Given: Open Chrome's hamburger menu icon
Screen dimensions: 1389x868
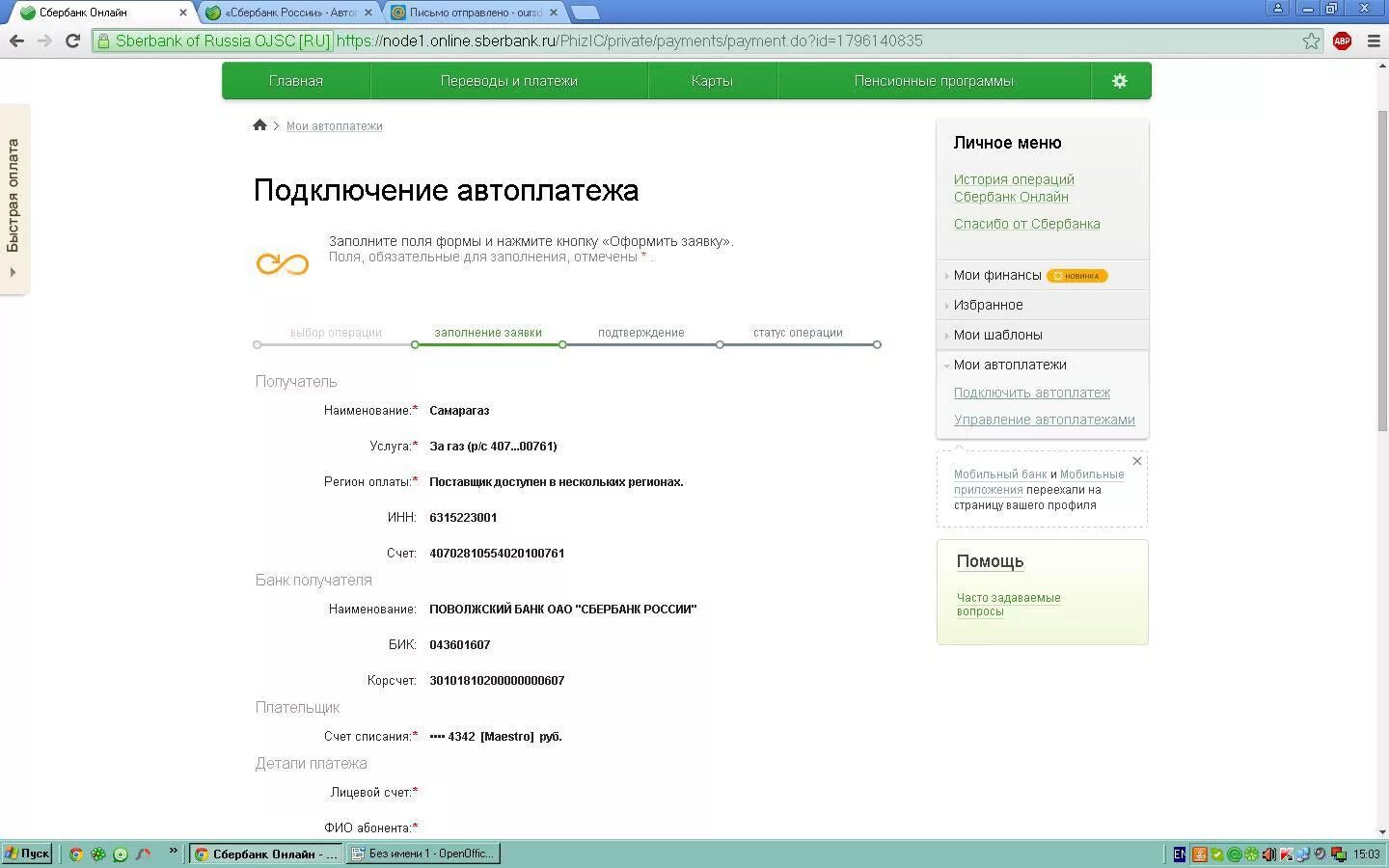Looking at the screenshot, I should tap(1374, 41).
